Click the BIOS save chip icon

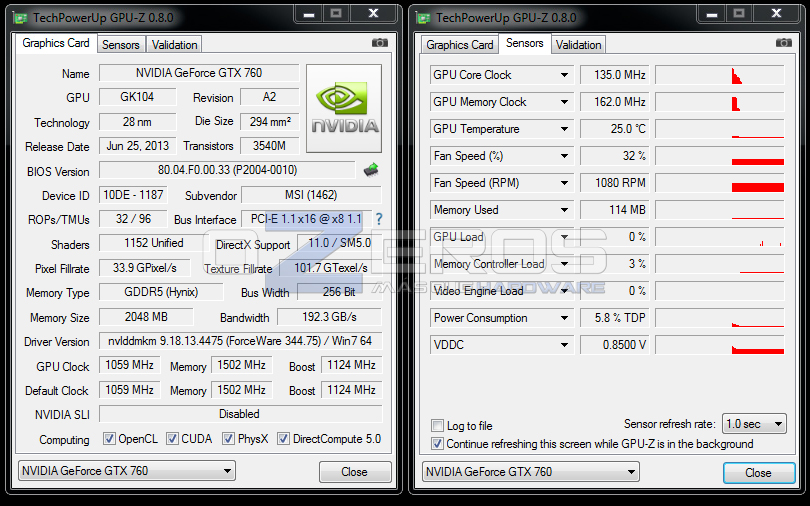[371, 170]
